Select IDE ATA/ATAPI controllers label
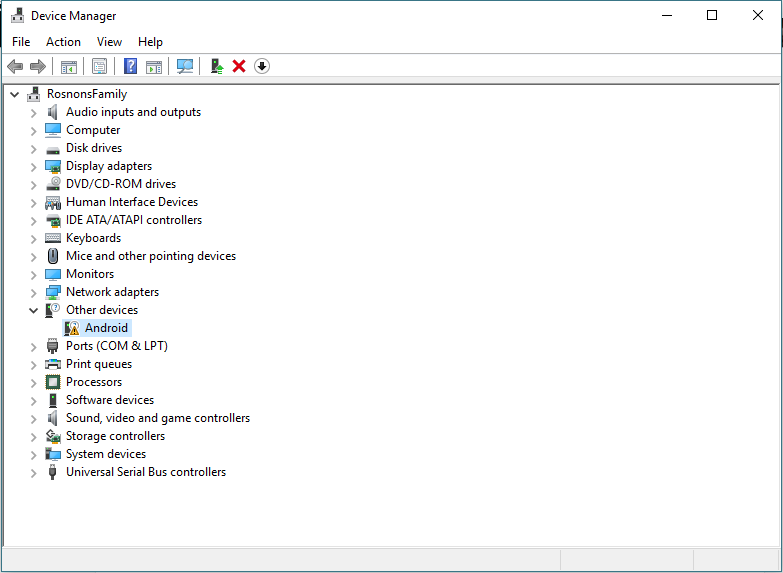Viewport: 783px width, 573px height. (134, 220)
